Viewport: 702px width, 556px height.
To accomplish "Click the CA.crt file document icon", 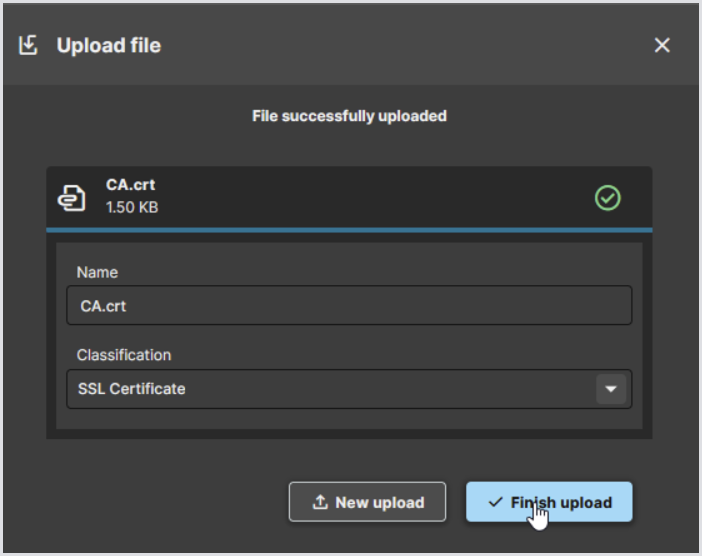I will pos(72,197).
